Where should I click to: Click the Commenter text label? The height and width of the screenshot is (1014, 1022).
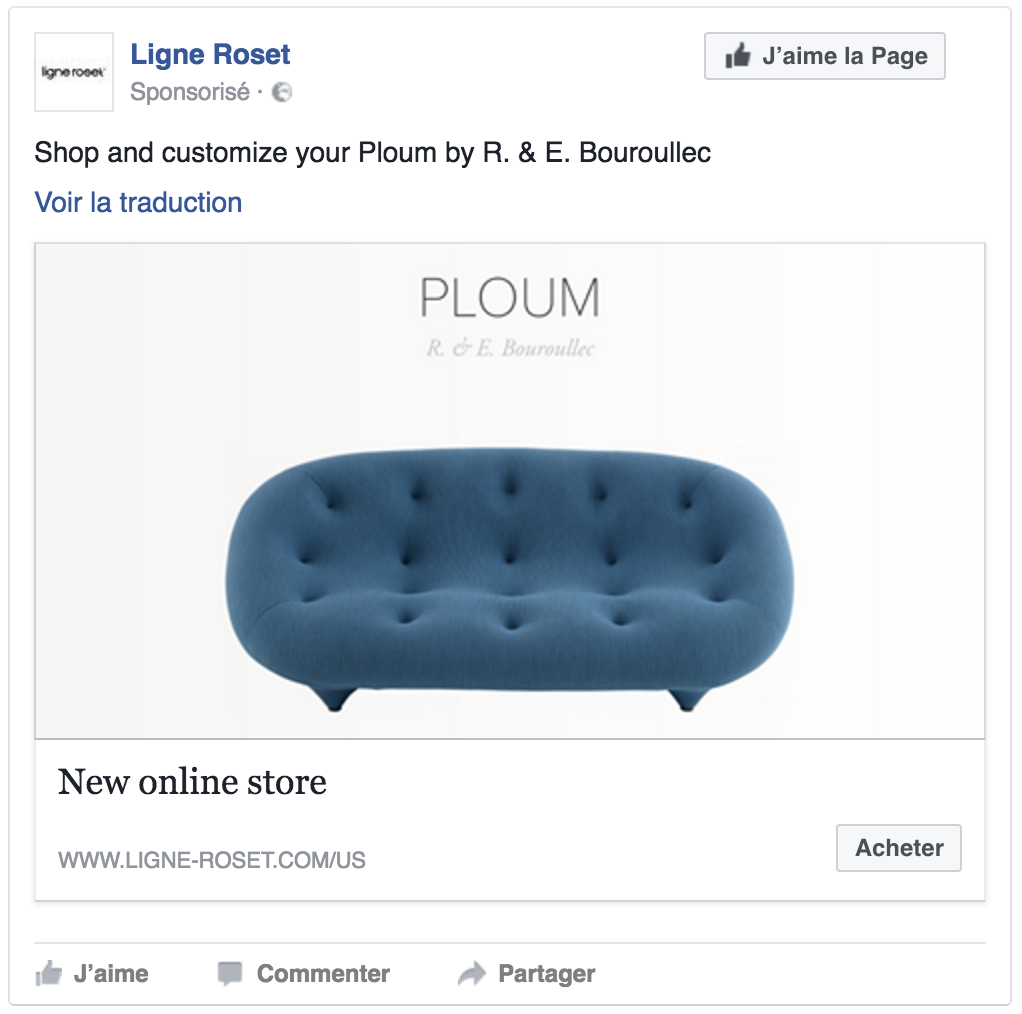pos(323,974)
